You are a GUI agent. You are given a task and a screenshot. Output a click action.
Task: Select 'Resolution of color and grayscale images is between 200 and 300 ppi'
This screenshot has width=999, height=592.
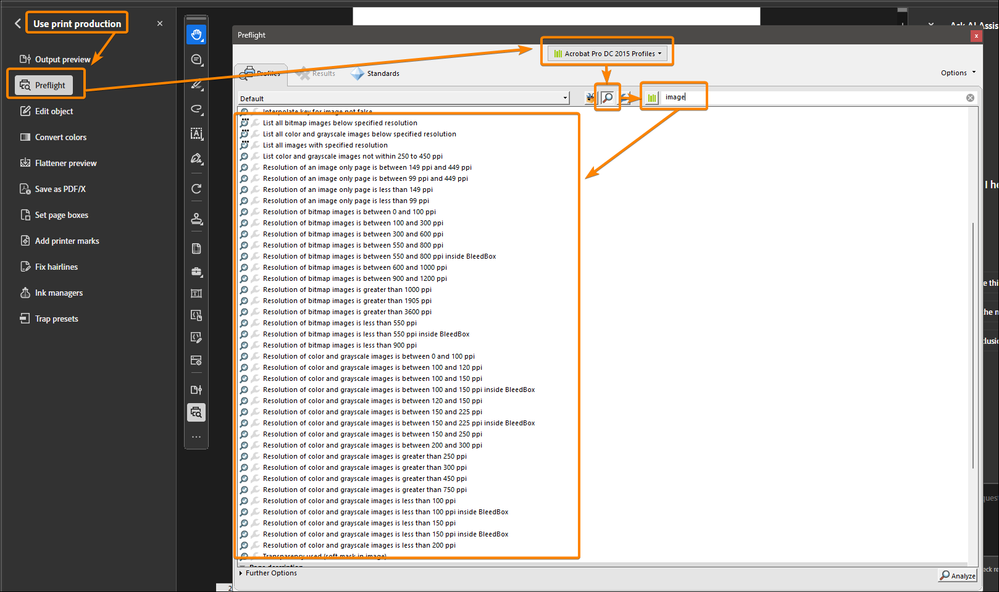pyautogui.click(x=373, y=445)
